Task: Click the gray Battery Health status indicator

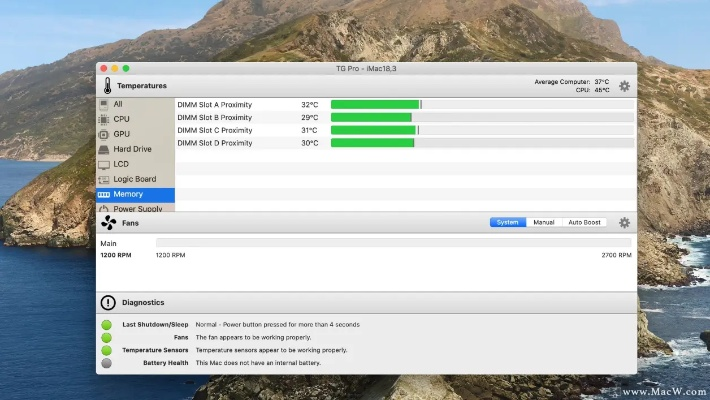Action: pyautogui.click(x=106, y=363)
